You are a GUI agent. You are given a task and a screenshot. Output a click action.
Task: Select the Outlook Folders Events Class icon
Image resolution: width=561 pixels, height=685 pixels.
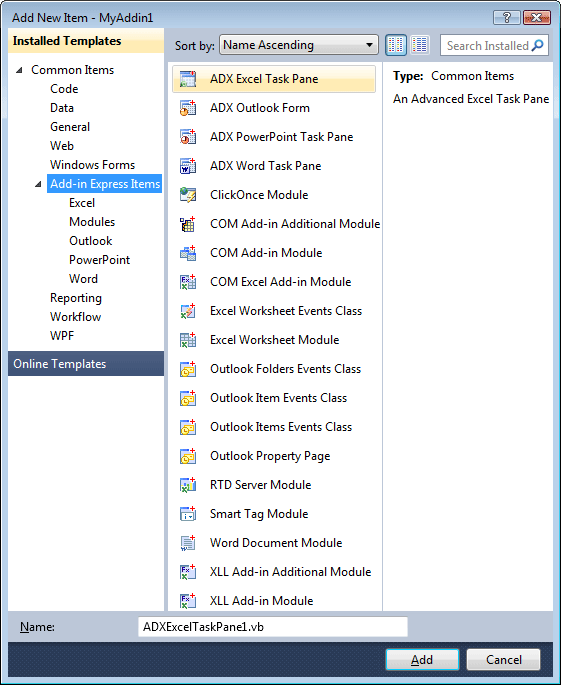click(x=188, y=369)
